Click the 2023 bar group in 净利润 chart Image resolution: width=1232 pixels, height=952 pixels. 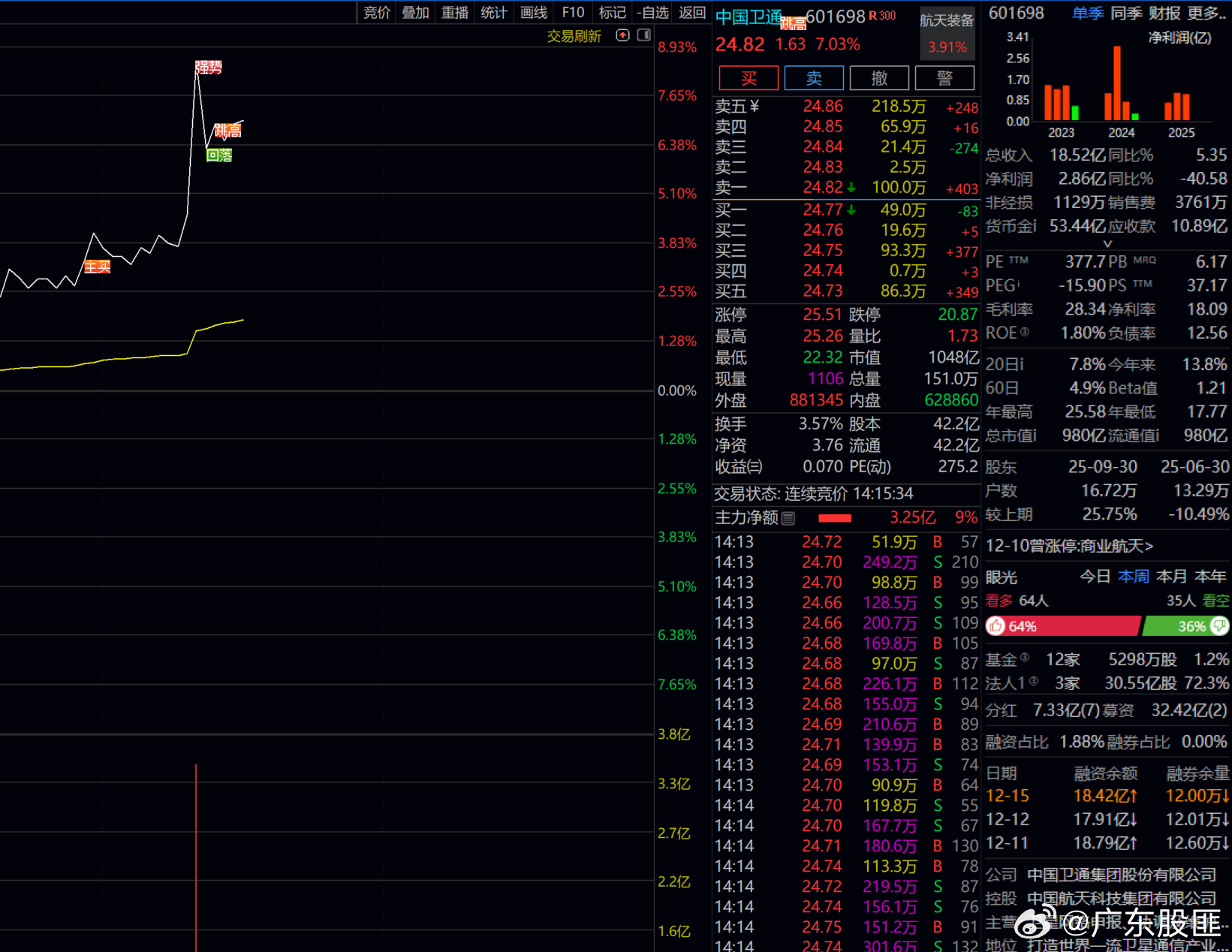point(1062,102)
